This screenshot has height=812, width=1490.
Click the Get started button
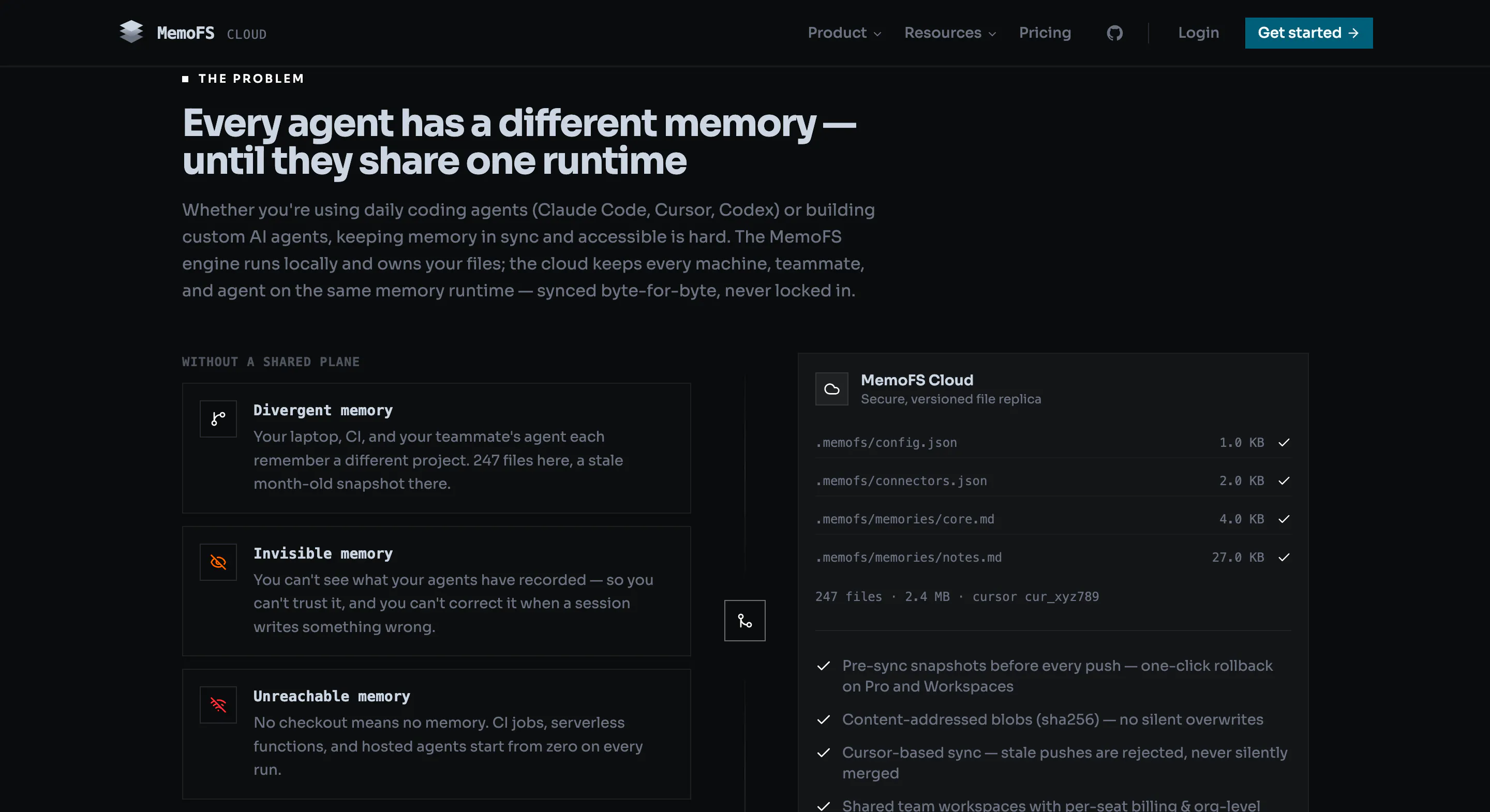[x=1308, y=33]
